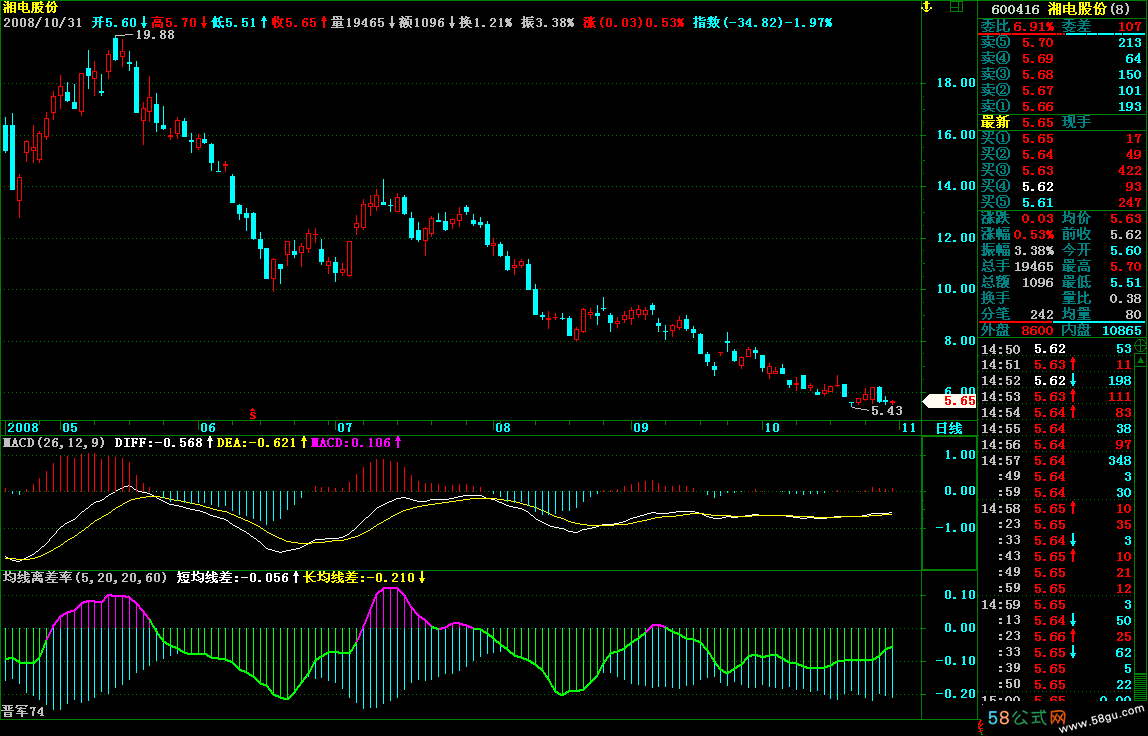Click the 晋军74 text at bottom-left
The height and width of the screenshot is (736, 1148).
tap(23, 710)
